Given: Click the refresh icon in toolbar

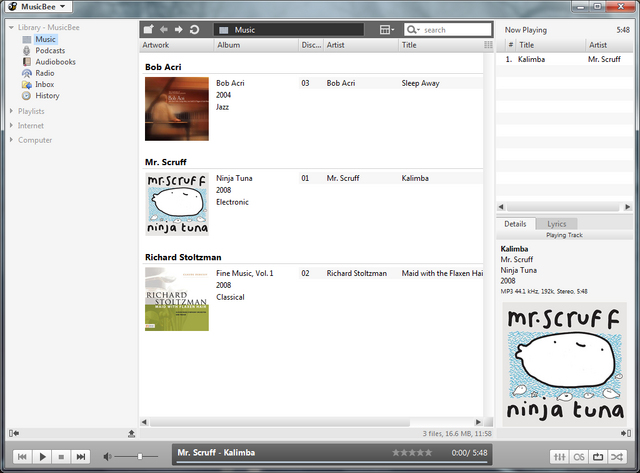Looking at the screenshot, I should point(194,29).
